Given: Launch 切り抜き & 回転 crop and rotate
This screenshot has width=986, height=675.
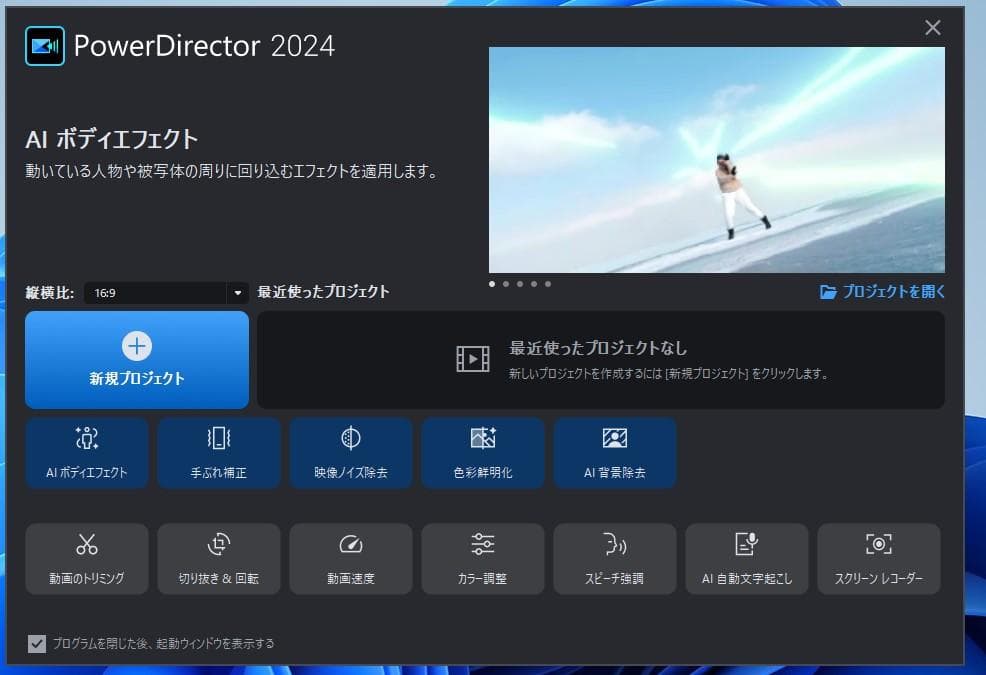Looking at the screenshot, I should click(x=219, y=558).
